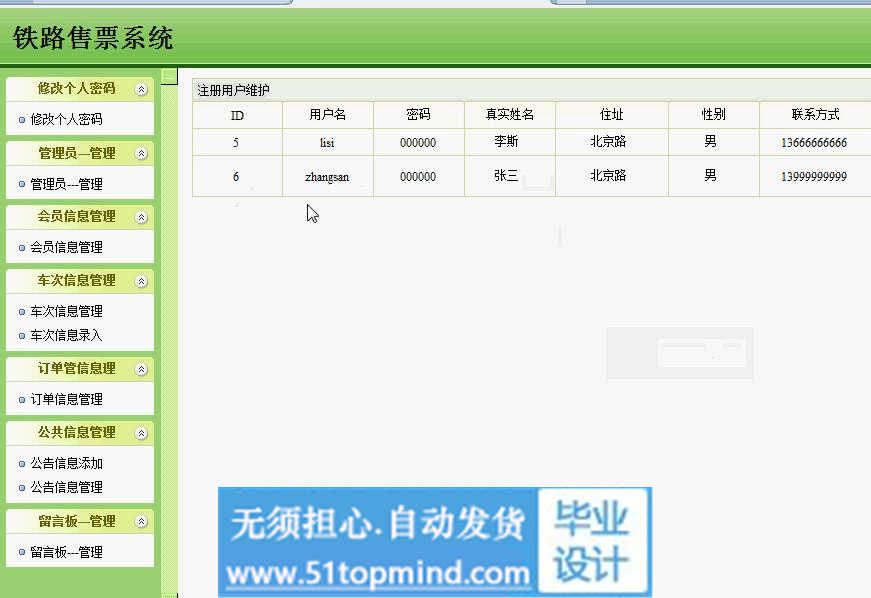This screenshot has width=871, height=598.
Task: Select the 性别 column header
Action: point(713,115)
